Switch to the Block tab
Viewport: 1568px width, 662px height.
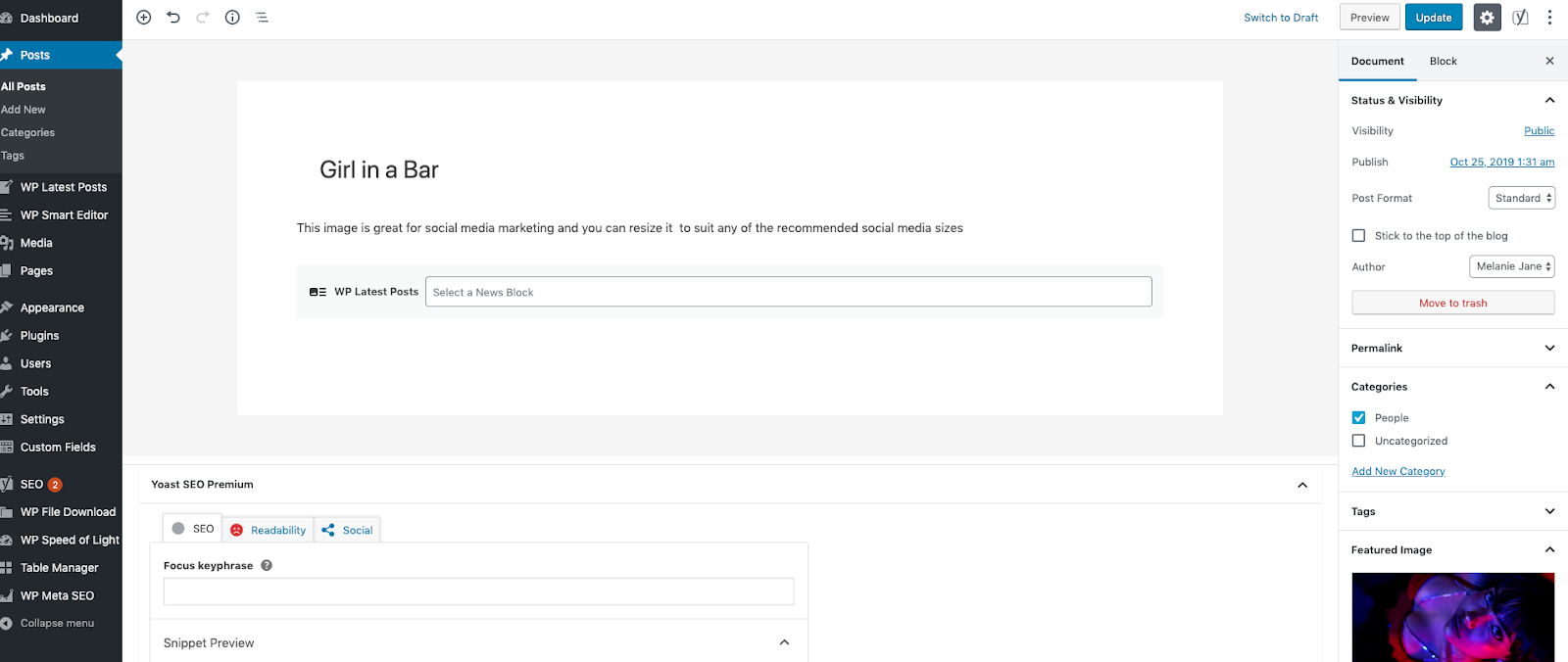[1443, 61]
